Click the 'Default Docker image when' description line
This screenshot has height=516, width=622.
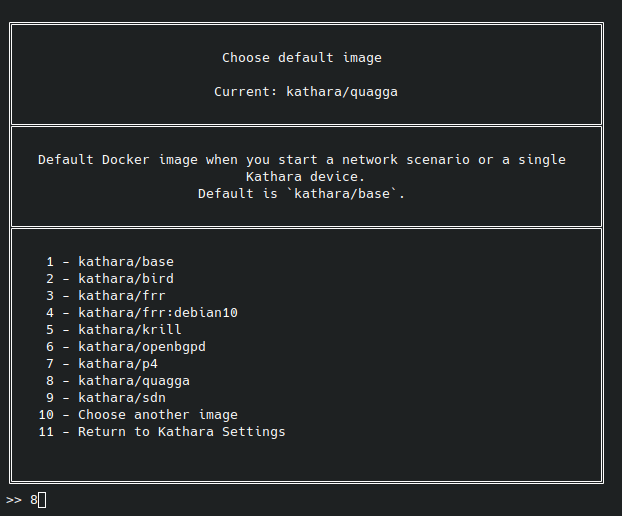point(302,160)
